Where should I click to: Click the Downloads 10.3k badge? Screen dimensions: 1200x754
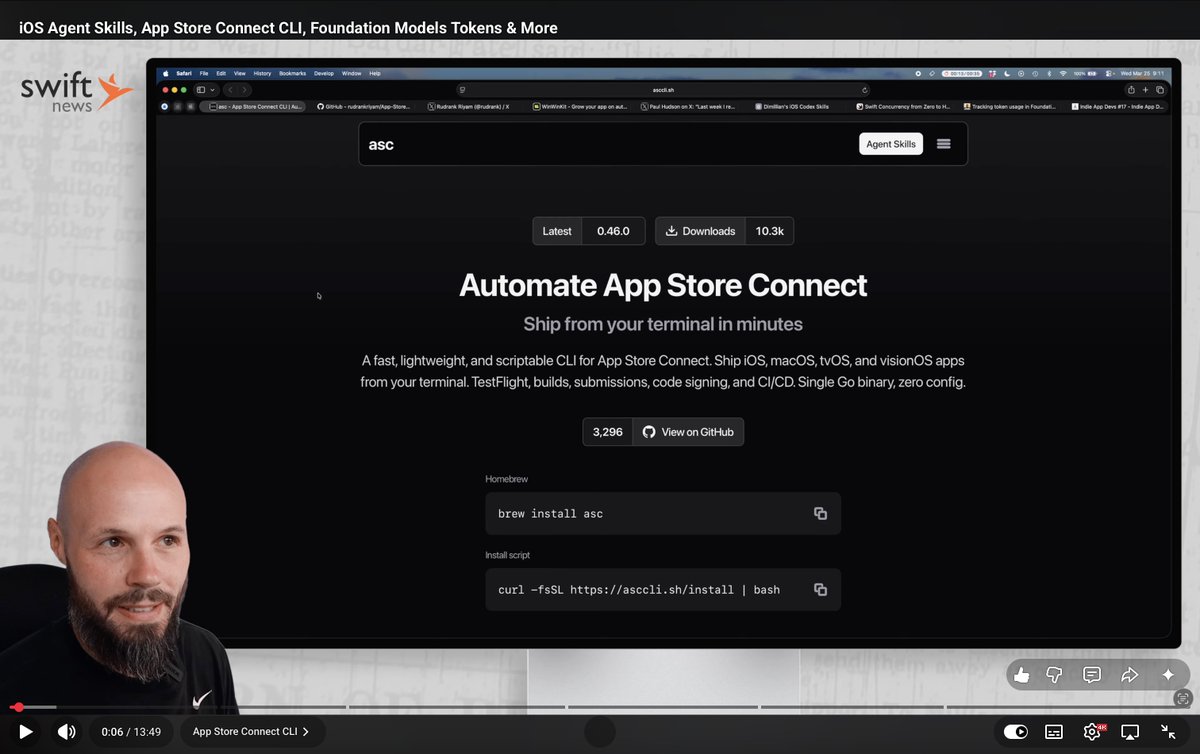725,231
